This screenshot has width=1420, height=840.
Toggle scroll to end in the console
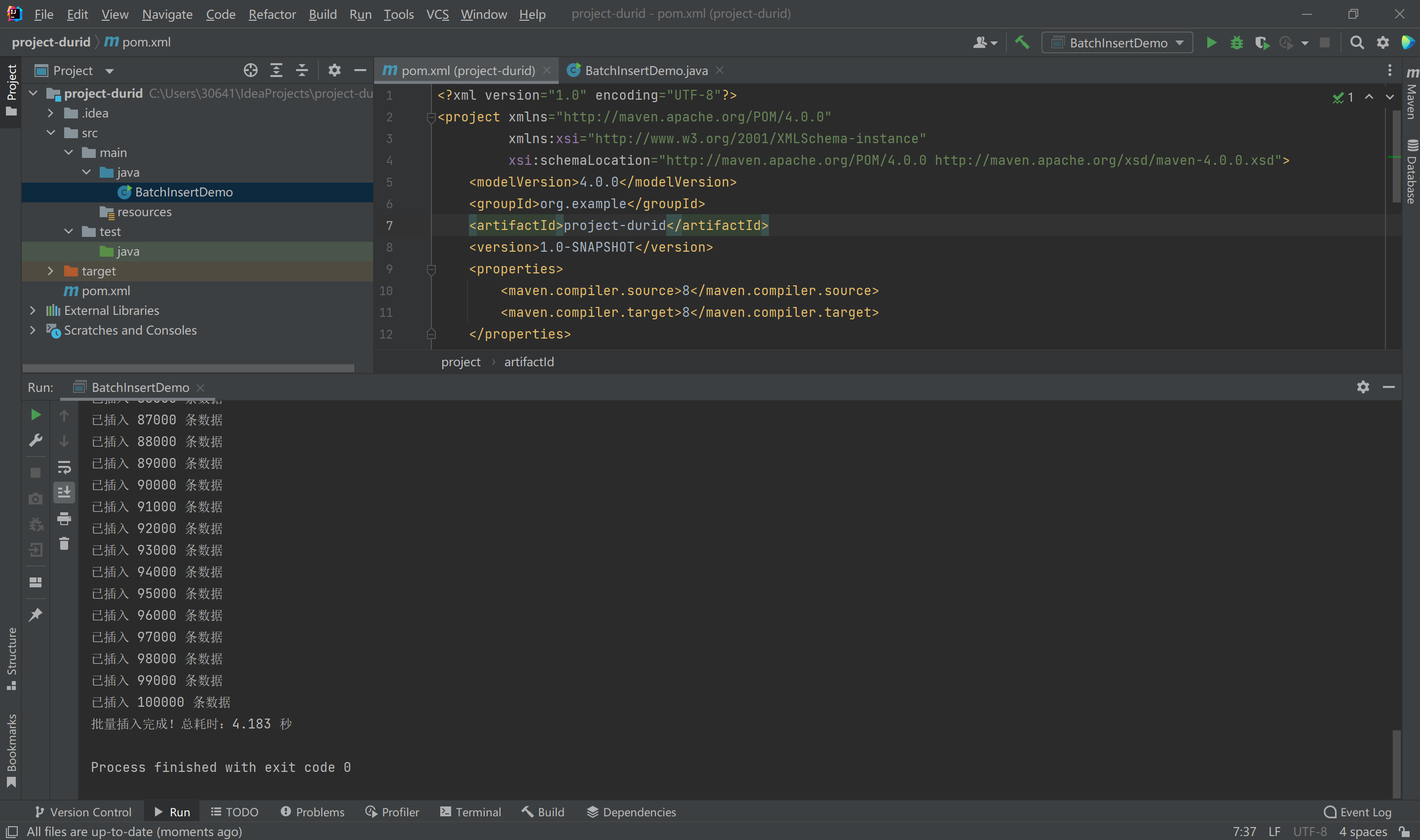point(64,493)
